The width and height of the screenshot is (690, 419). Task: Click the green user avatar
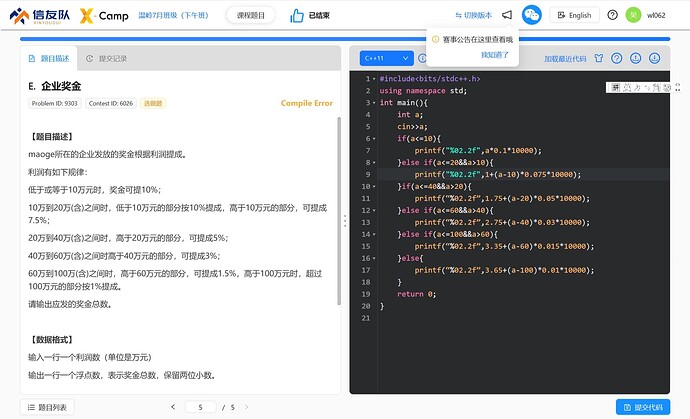point(633,15)
